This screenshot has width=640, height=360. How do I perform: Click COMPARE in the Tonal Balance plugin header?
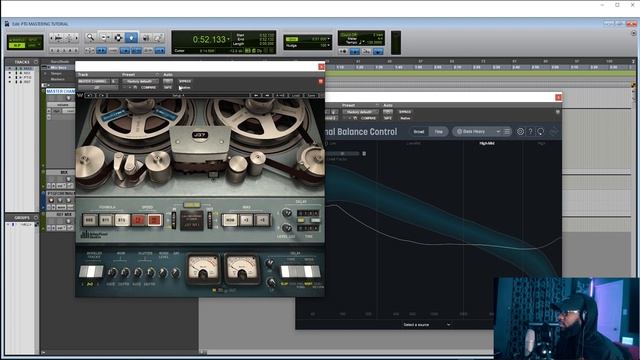[368, 118]
